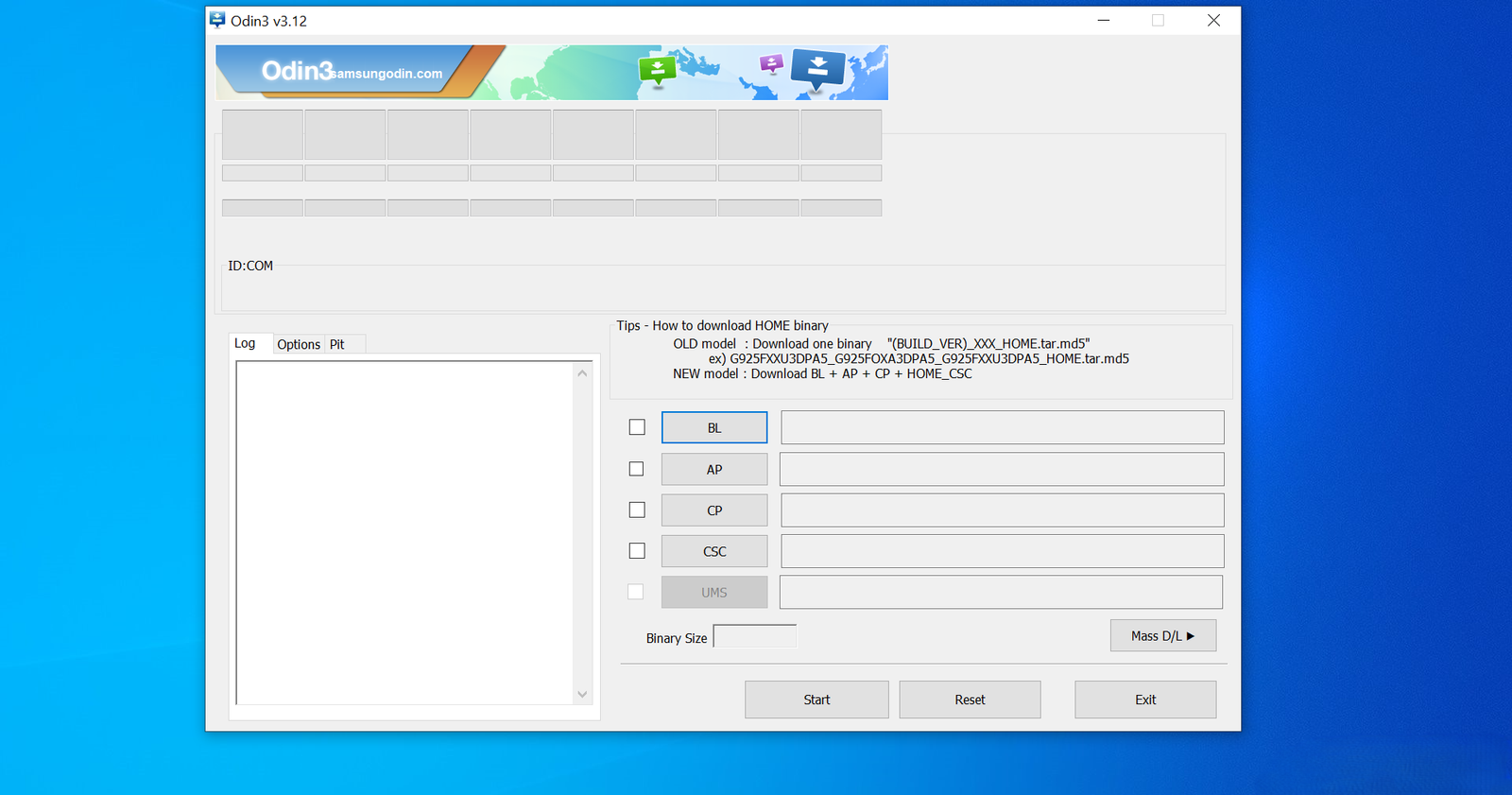This screenshot has height=795, width=1512.
Task: Close Odin3 with the Exit button
Action: (1144, 700)
